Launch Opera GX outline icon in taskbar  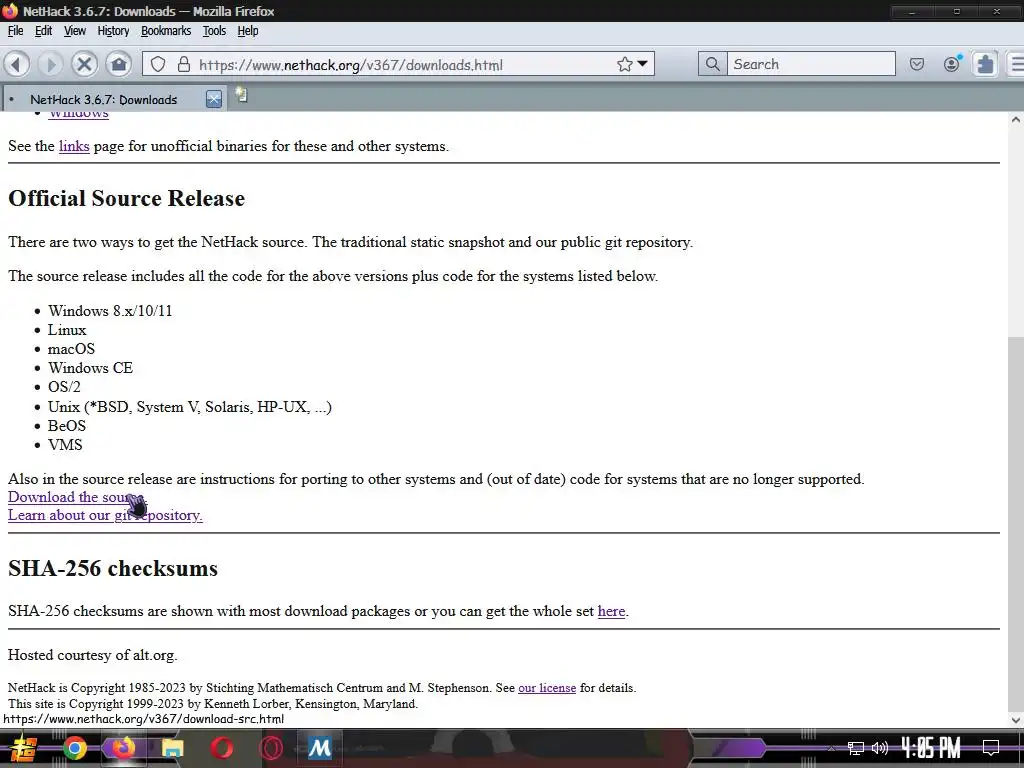pyautogui.click(x=270, y=748)
